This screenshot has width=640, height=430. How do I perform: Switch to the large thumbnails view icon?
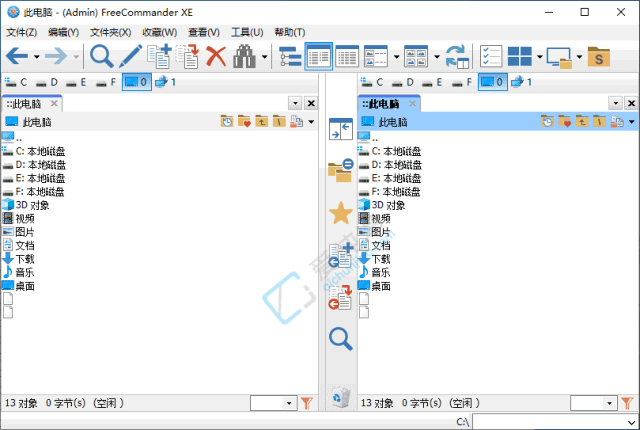pos(416,56)
